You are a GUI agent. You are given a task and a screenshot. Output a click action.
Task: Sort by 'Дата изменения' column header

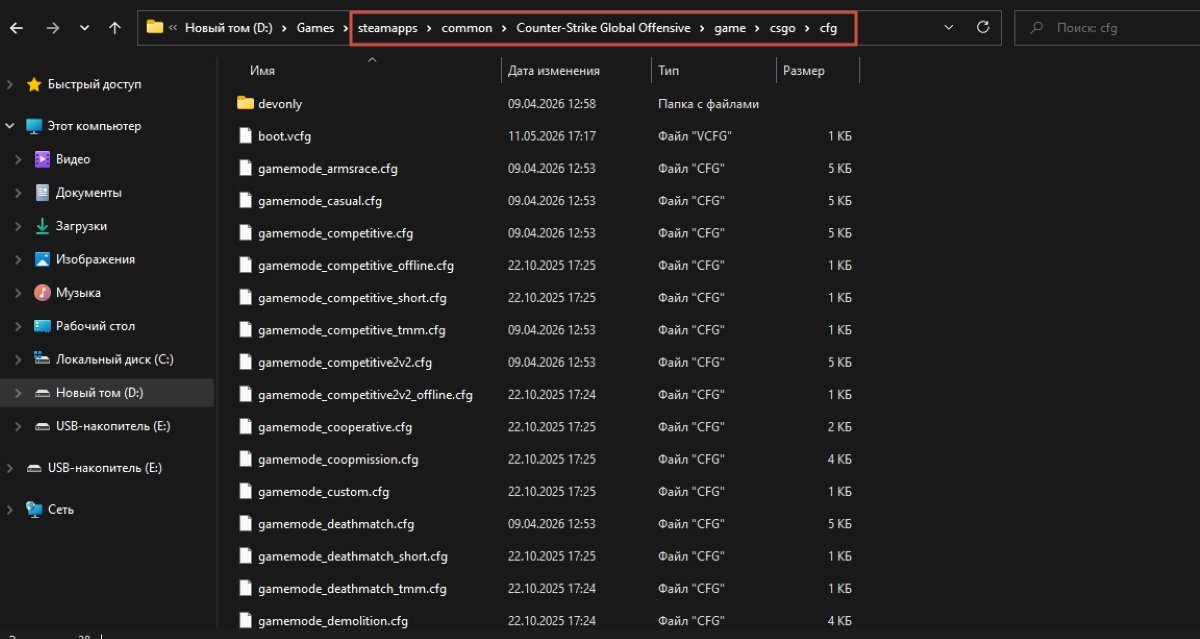click(x=554, y=71)
